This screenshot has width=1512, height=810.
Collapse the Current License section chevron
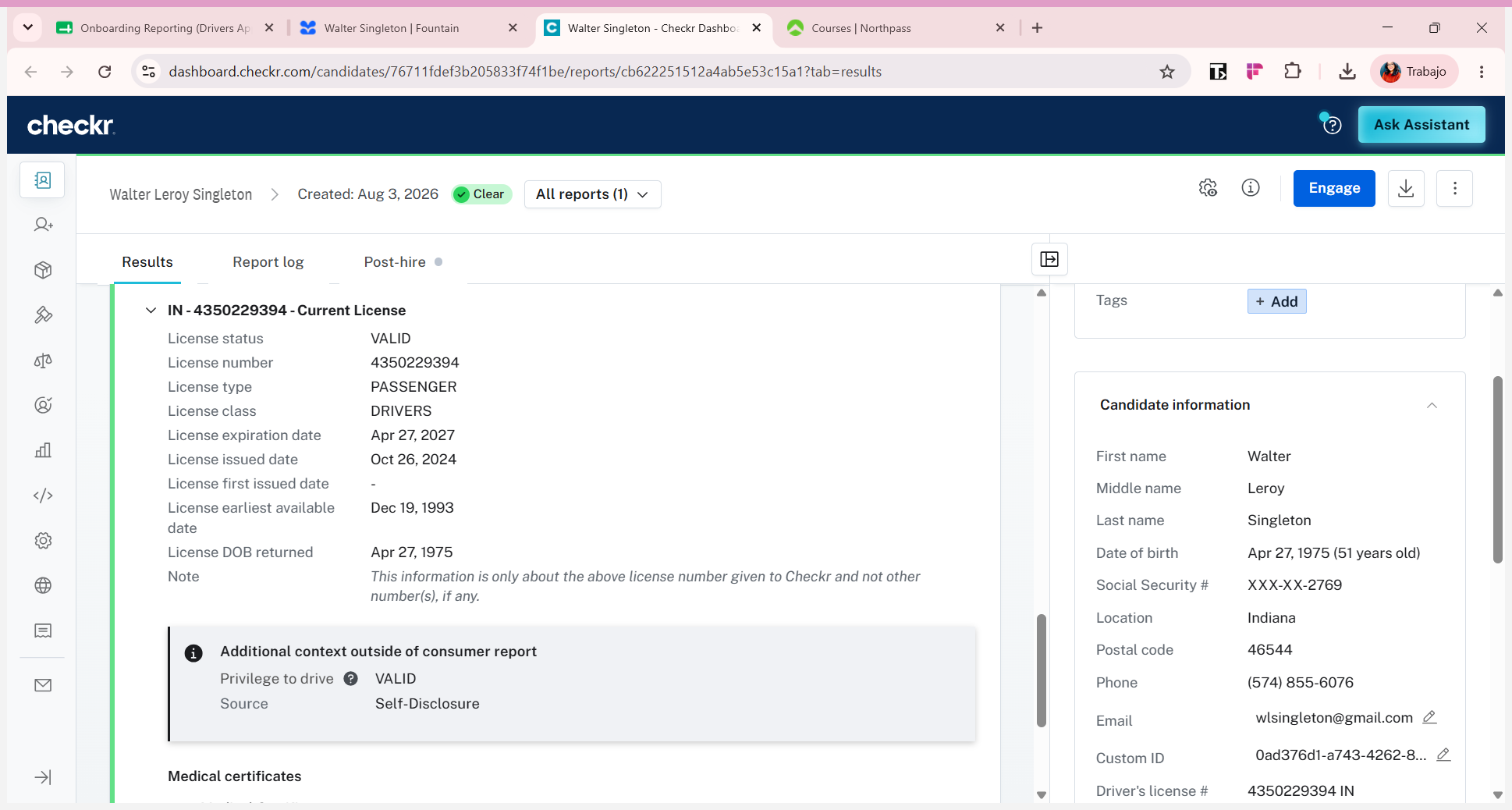pos(151,311)
